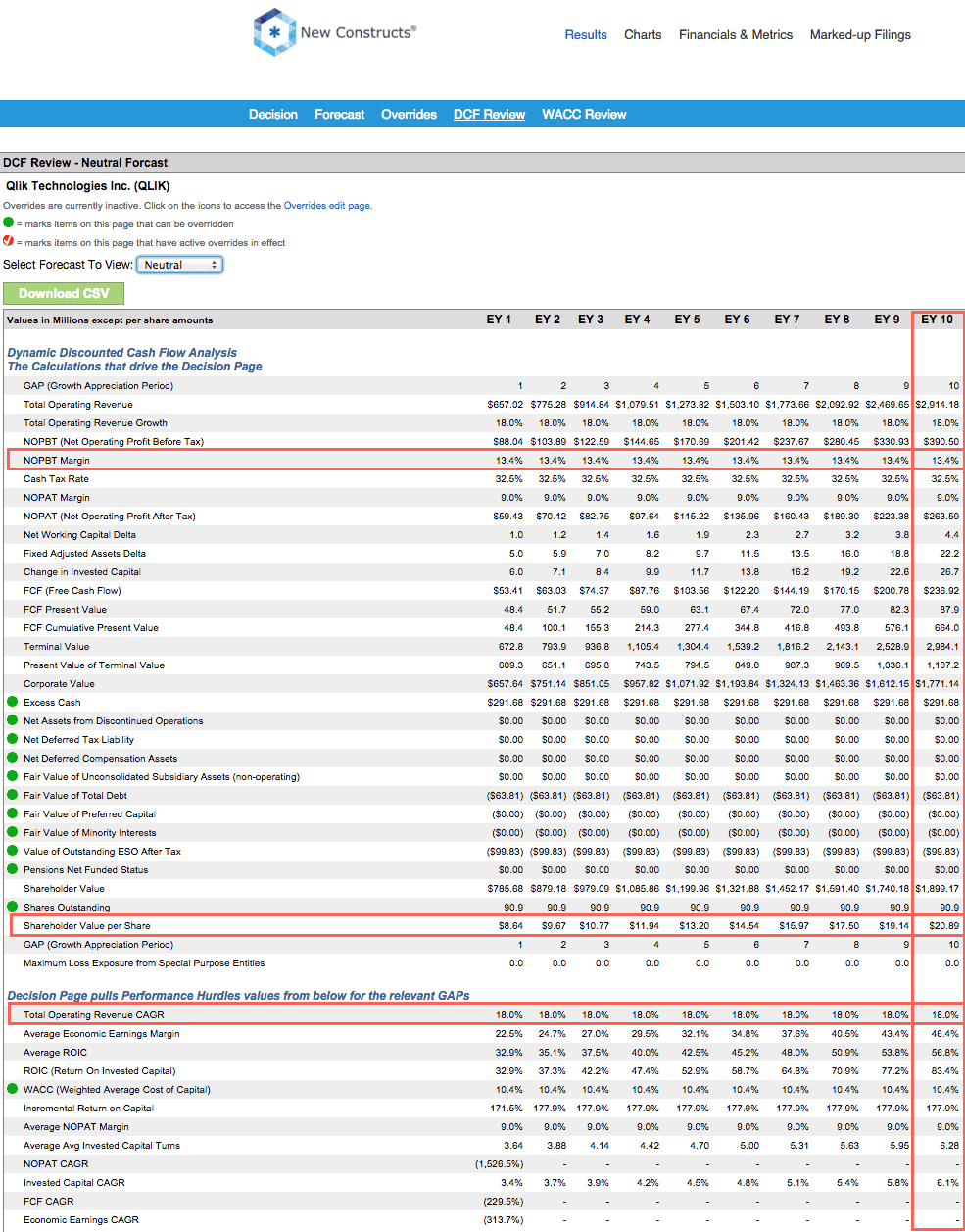The image size is (965, 1232).
Task: Click the $20.89 shareholder value per share cell
Action: click(x=943, y=925)
